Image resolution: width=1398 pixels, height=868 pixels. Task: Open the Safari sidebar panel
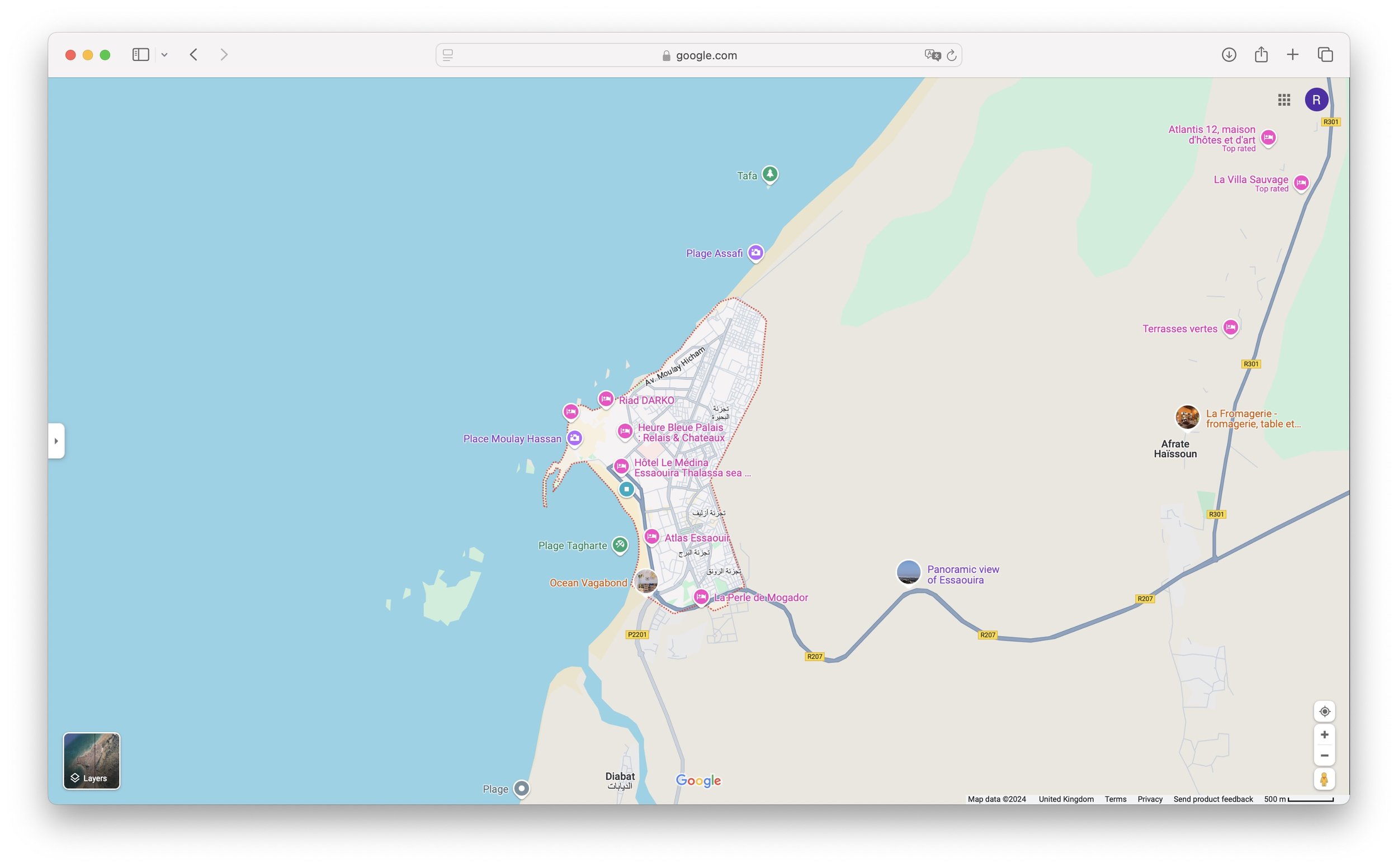coord(140,55)
